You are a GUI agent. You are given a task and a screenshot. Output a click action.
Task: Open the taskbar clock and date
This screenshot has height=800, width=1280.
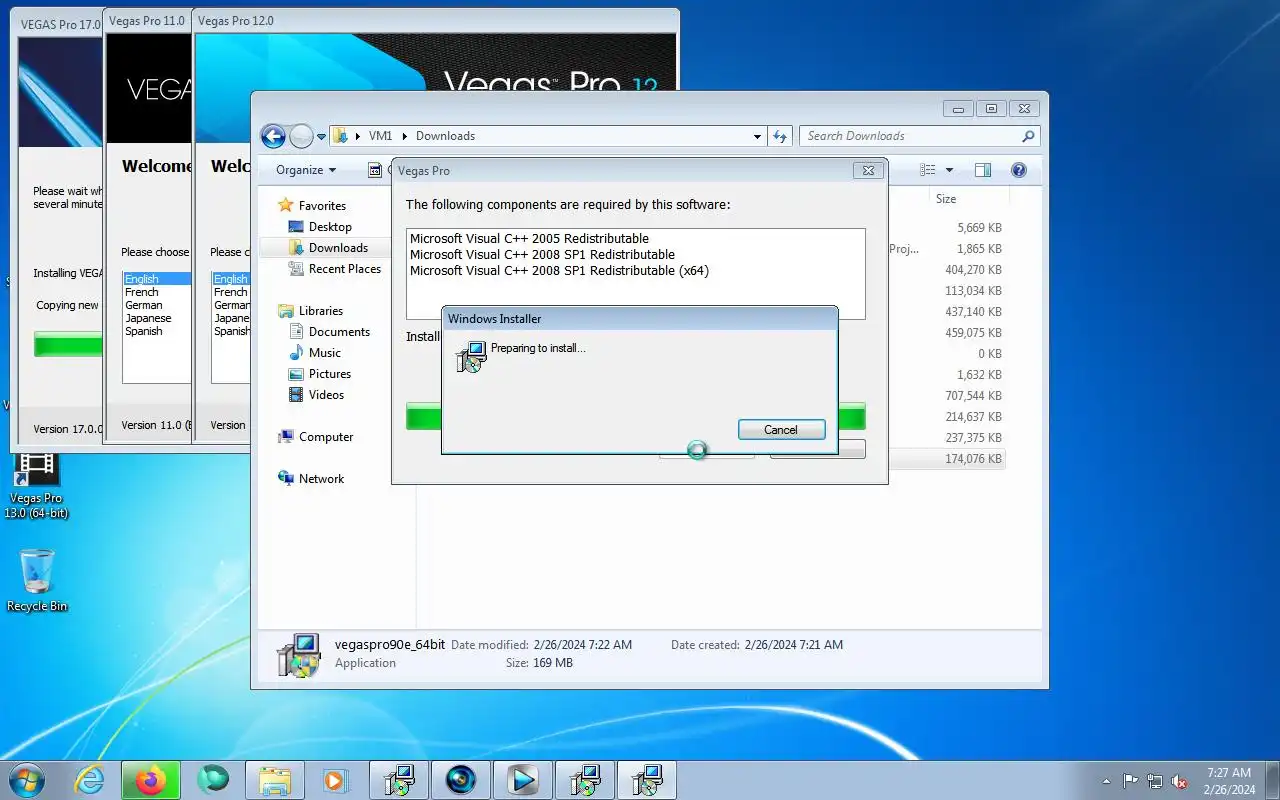tap(1229, 781)
